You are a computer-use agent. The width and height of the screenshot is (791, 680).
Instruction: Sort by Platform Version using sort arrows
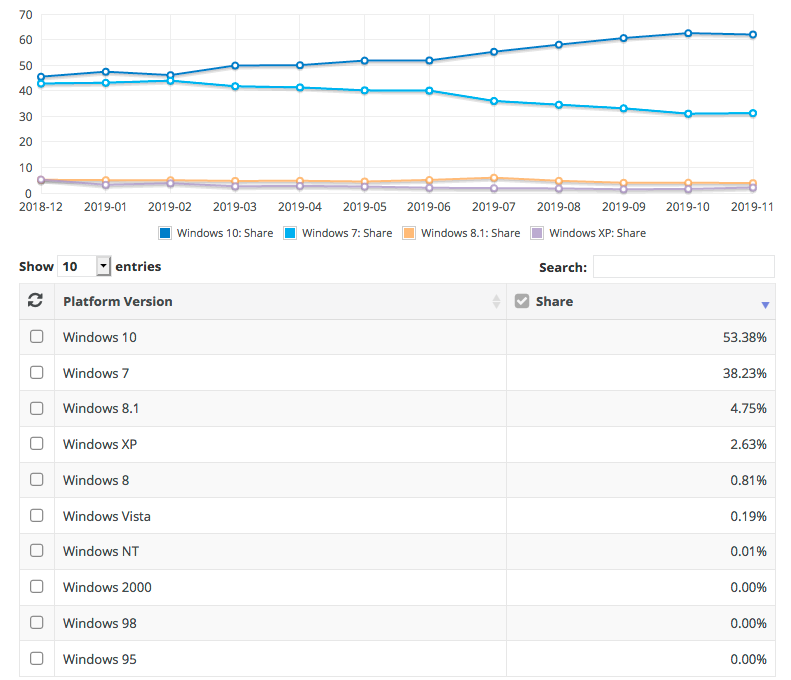[496, 301]
